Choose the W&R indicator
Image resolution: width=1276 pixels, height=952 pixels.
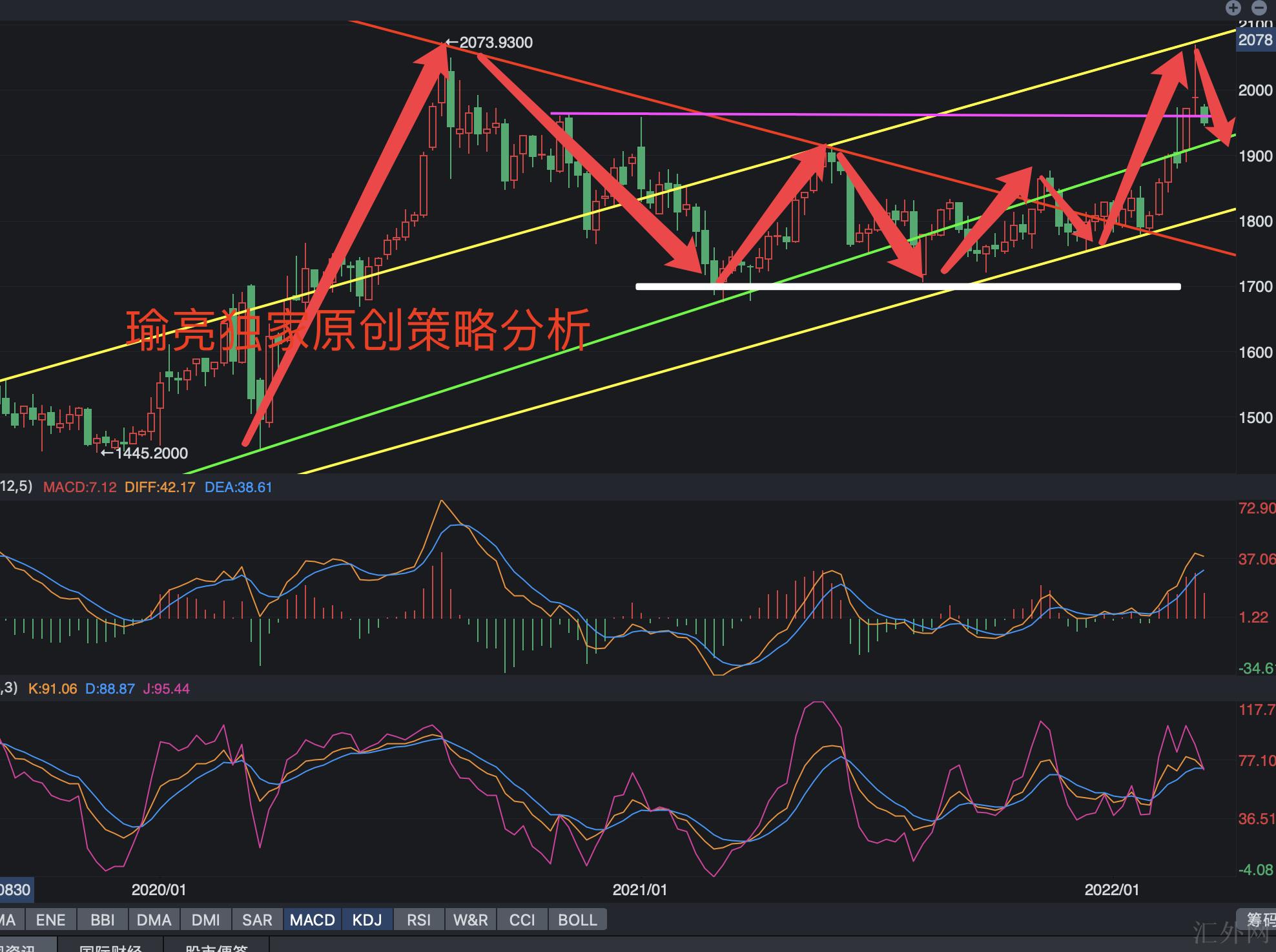(470, 920)
